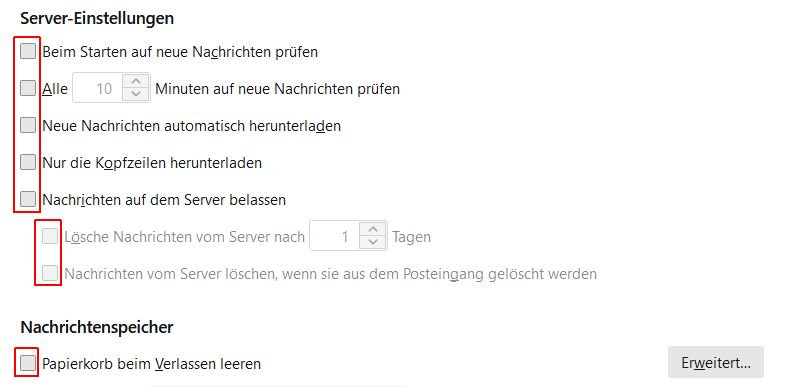Viewport: 807px width, 387px height.
Task: Decrease the Tagen value with down arrow
Action: [373, 242]
